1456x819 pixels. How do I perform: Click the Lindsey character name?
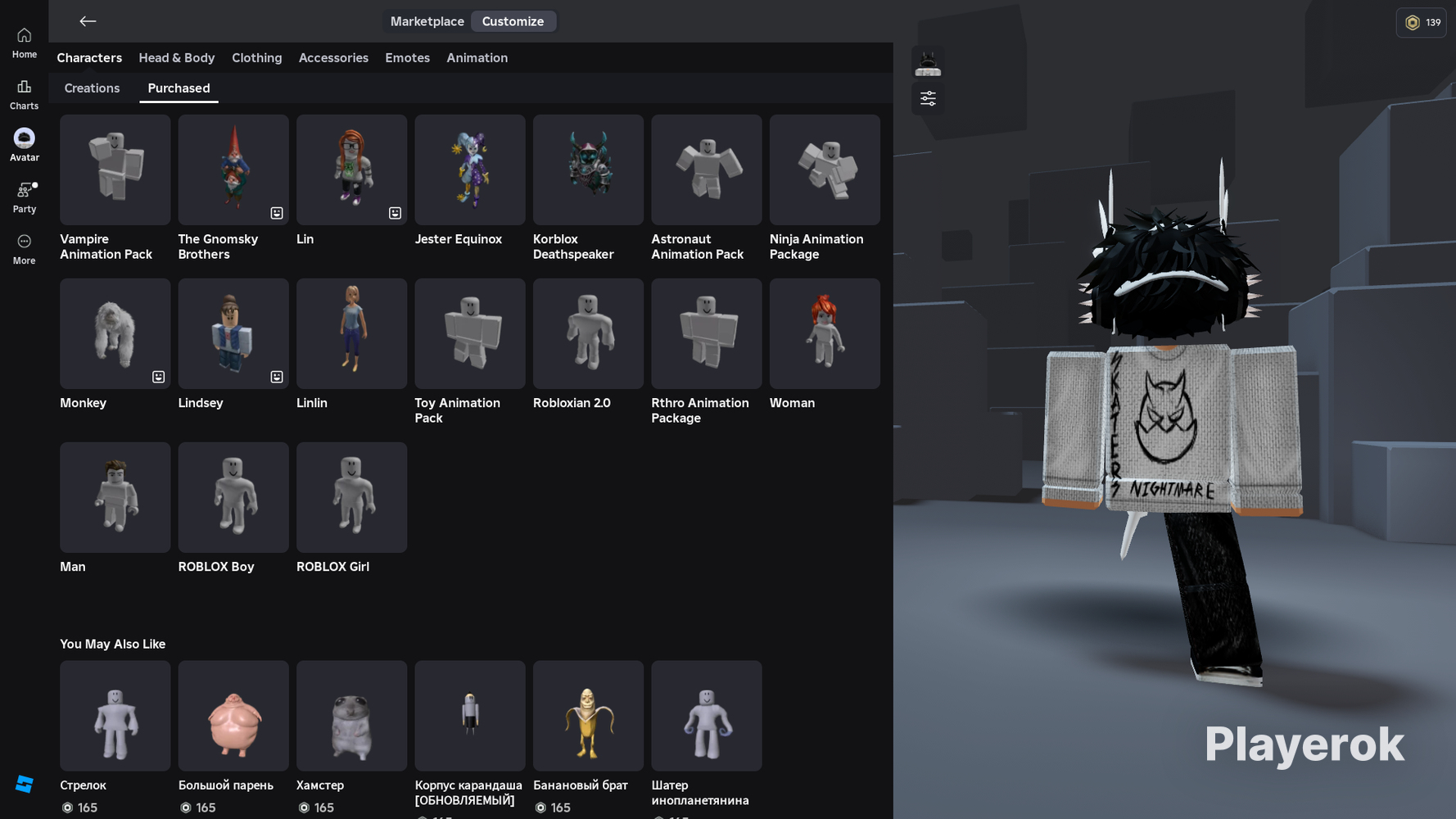point(201,403)
